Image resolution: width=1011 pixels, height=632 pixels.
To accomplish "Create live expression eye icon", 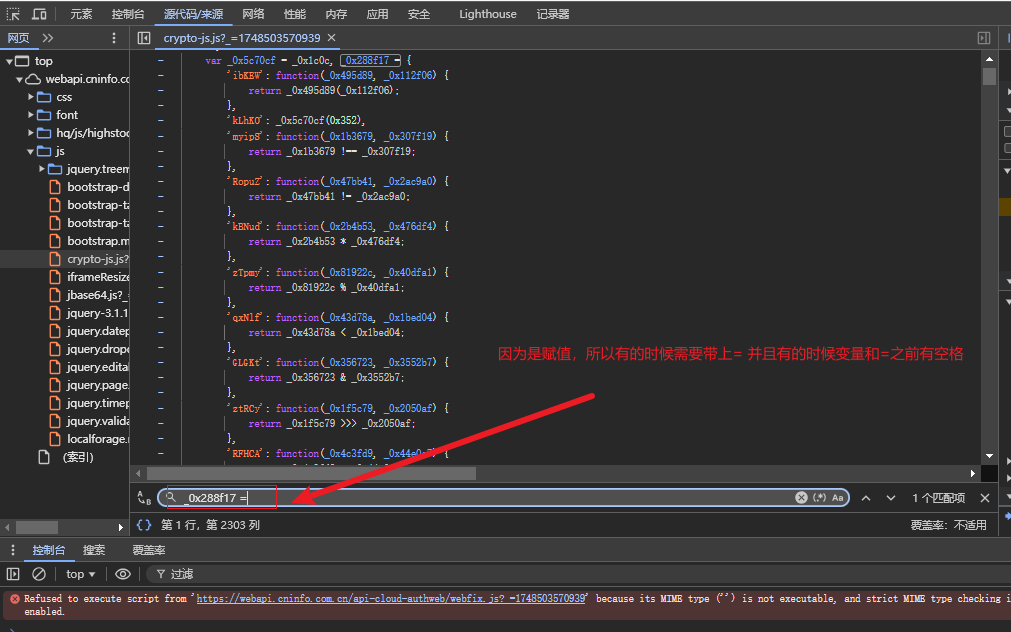I will pyautogui.click(x=123, y=574).
